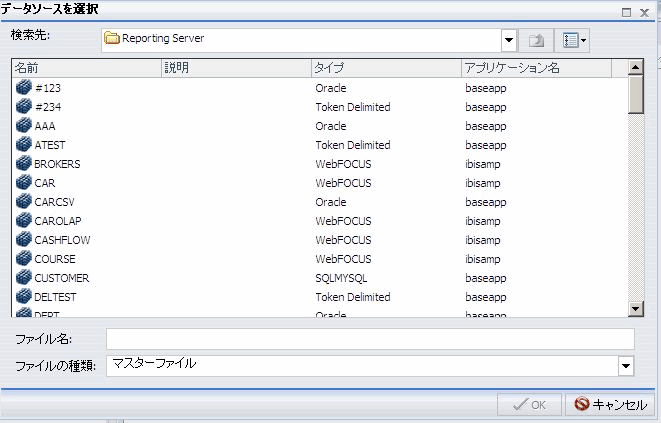
Task: Open the ファイルの種類 dropdown arrow
Action: pyautogui.click(x=626, y=366)
